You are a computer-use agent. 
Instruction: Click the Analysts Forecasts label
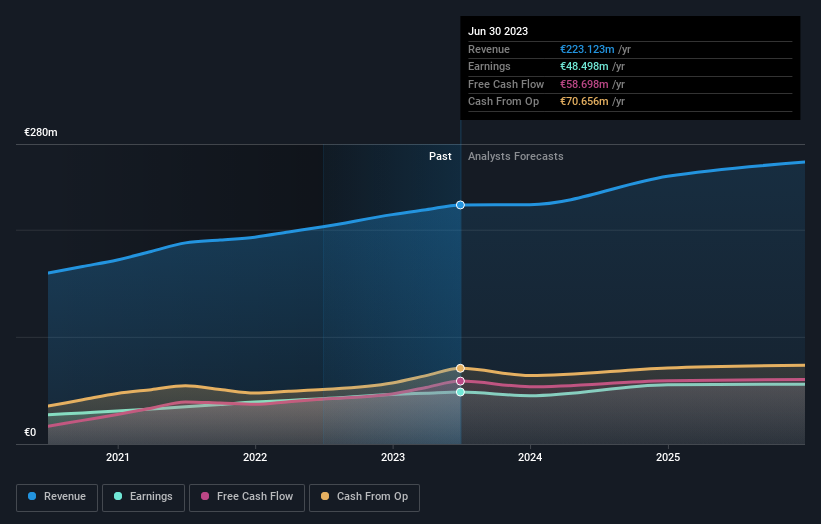pyautogui.click(x=516, y=157)
